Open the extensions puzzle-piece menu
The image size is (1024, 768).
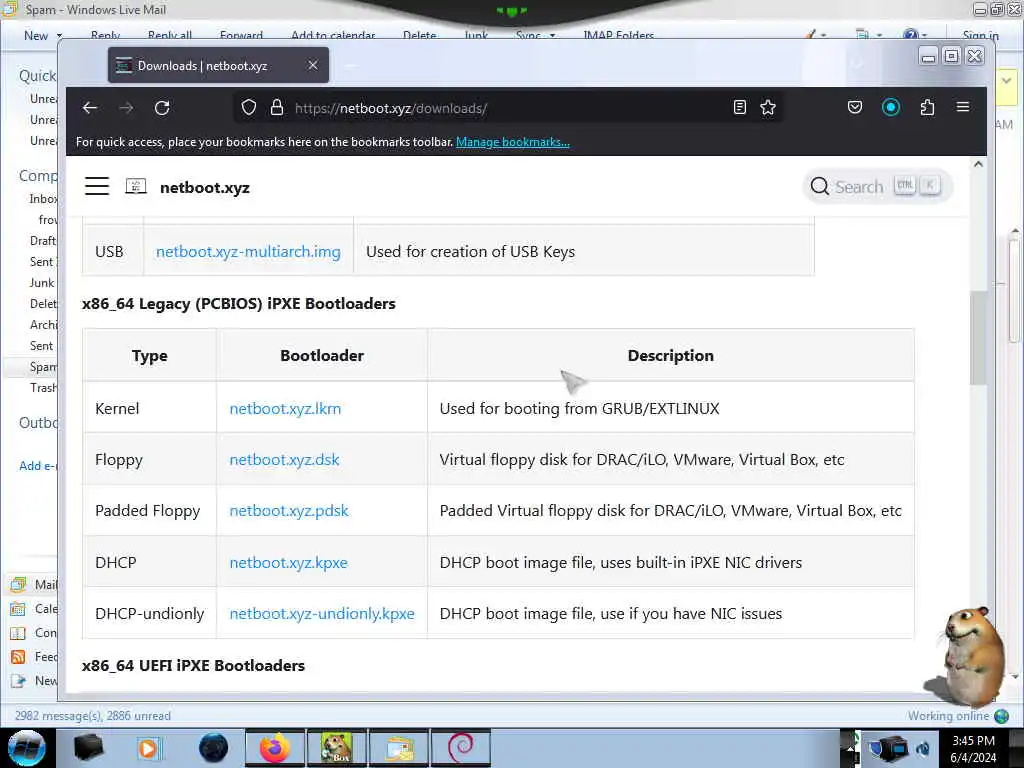tap(927, 108)
